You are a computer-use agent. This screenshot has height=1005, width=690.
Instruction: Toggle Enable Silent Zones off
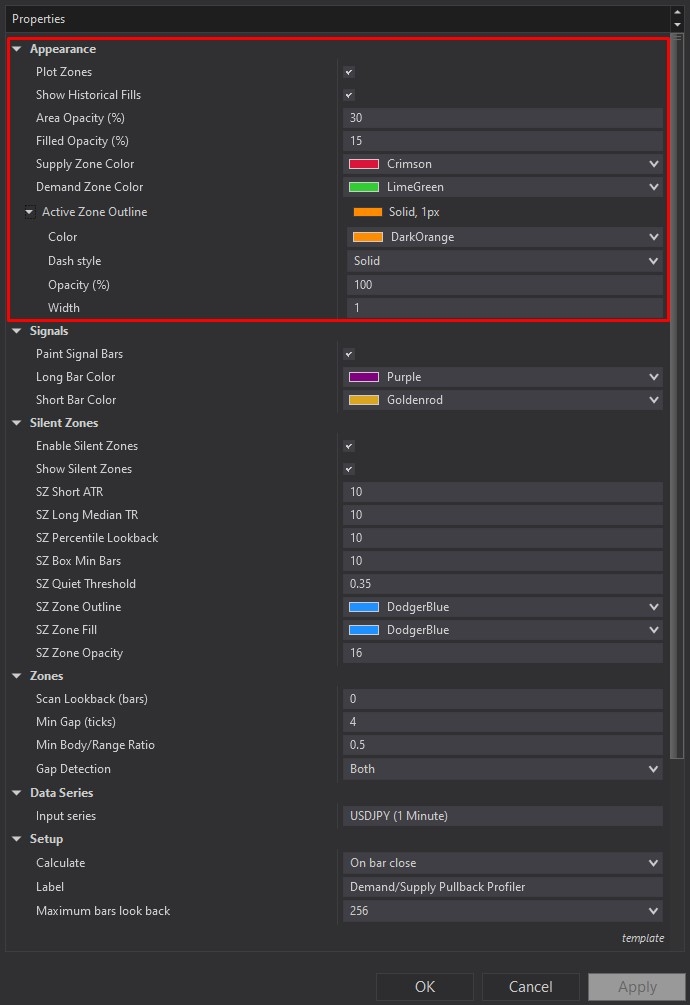tap(348, 445)
